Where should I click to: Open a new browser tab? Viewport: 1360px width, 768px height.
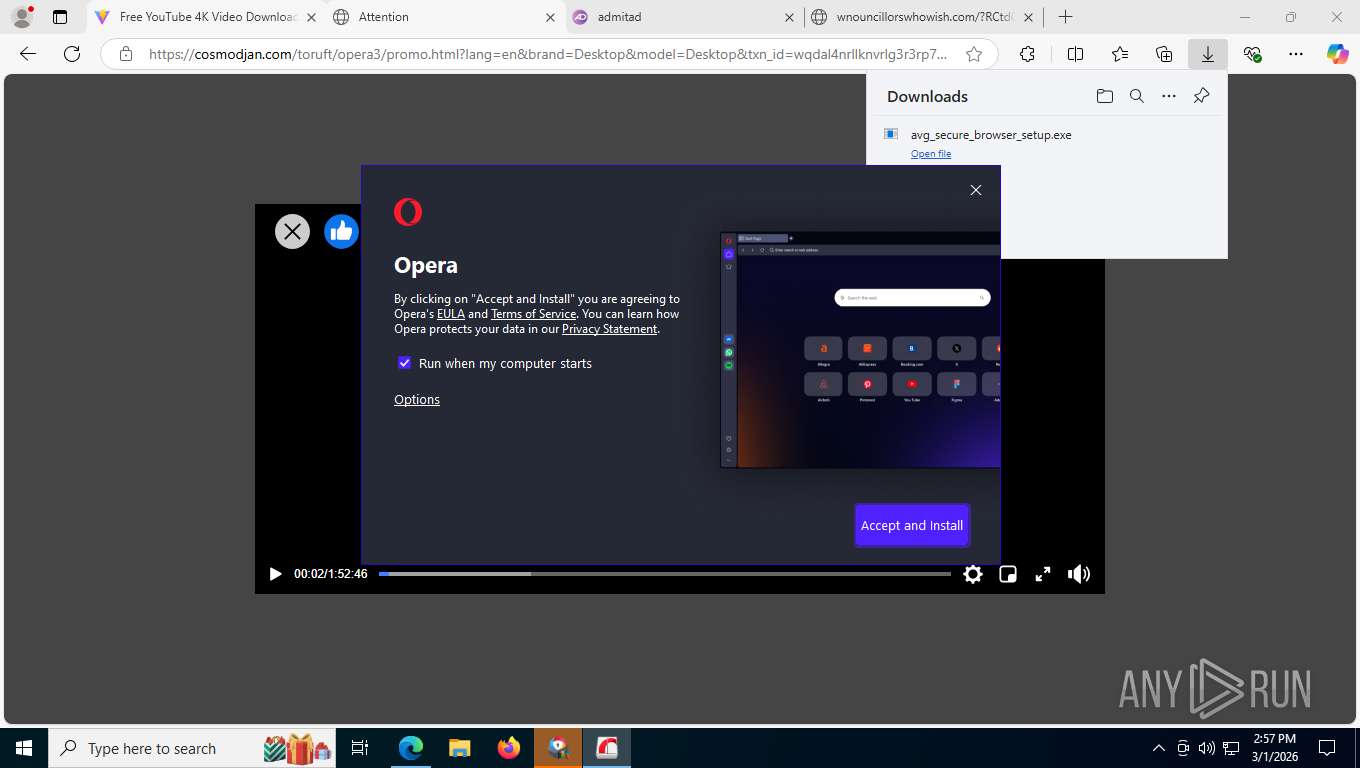[x=1066, y=17]
